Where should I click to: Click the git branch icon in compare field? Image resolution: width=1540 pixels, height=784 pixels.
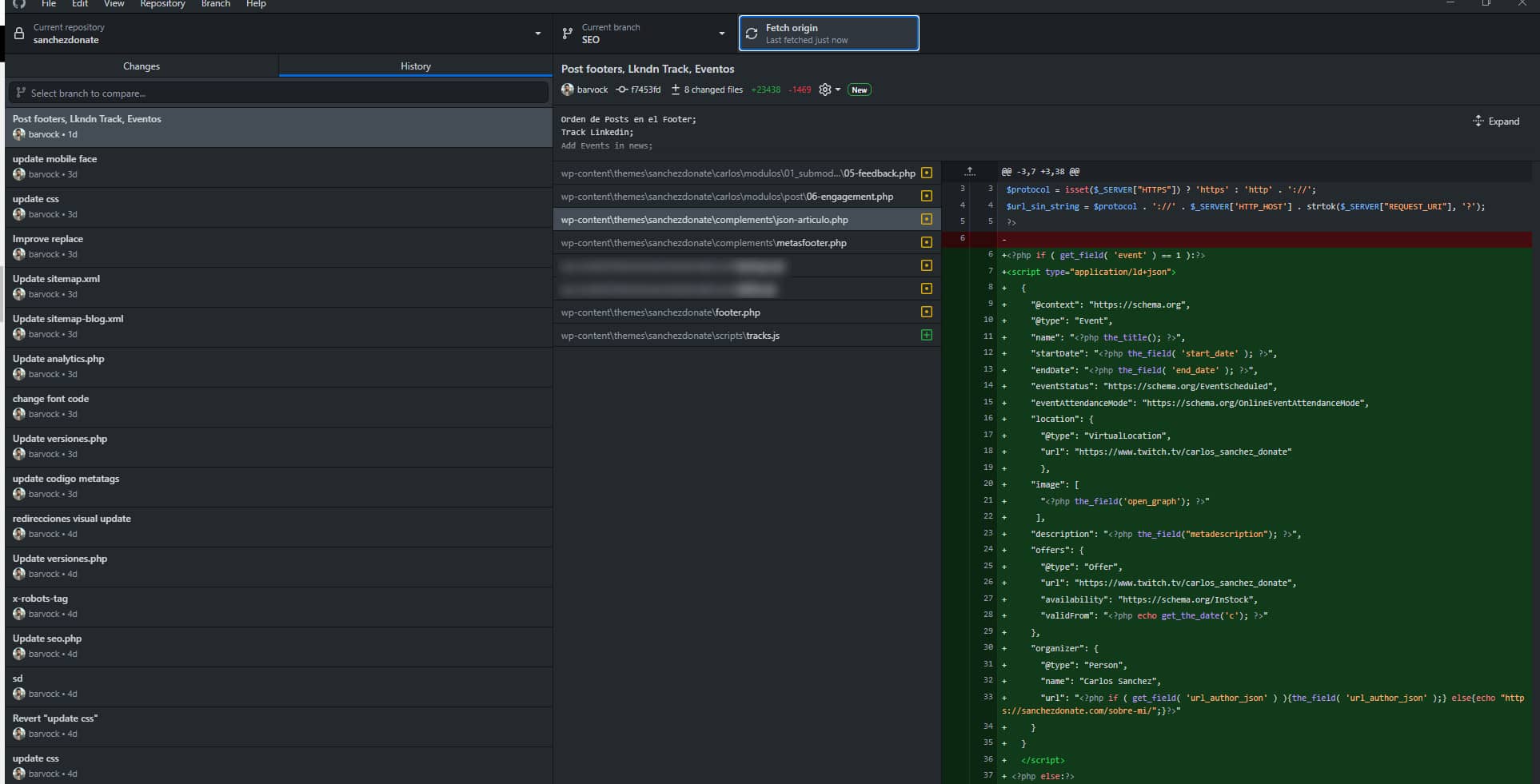22,93
